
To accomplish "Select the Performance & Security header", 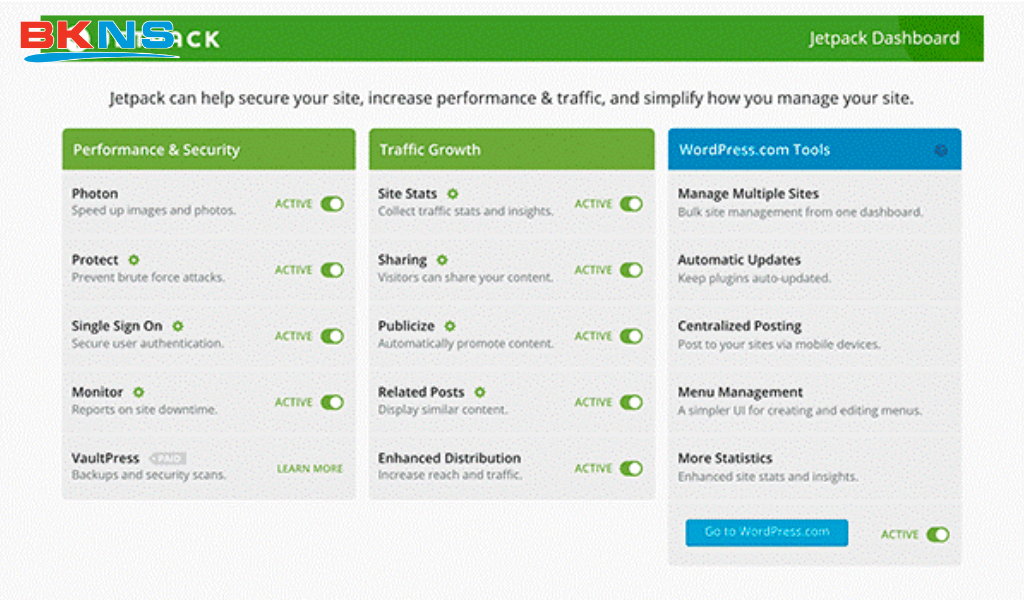I will (209, 150).
